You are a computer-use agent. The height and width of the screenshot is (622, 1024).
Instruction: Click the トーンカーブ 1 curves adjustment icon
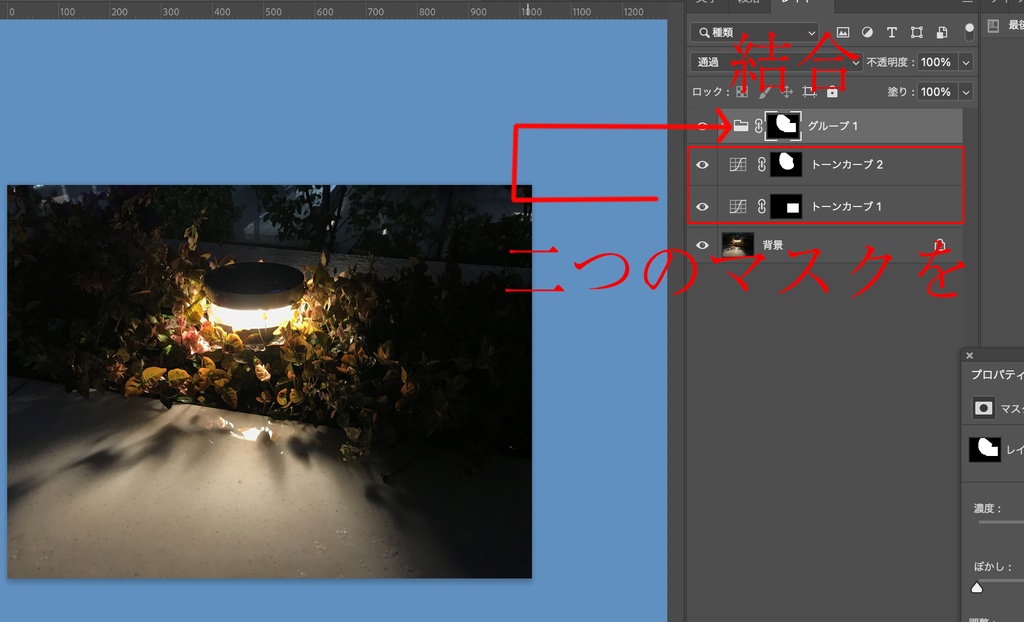pyautogui.click(x=737, y=206)
